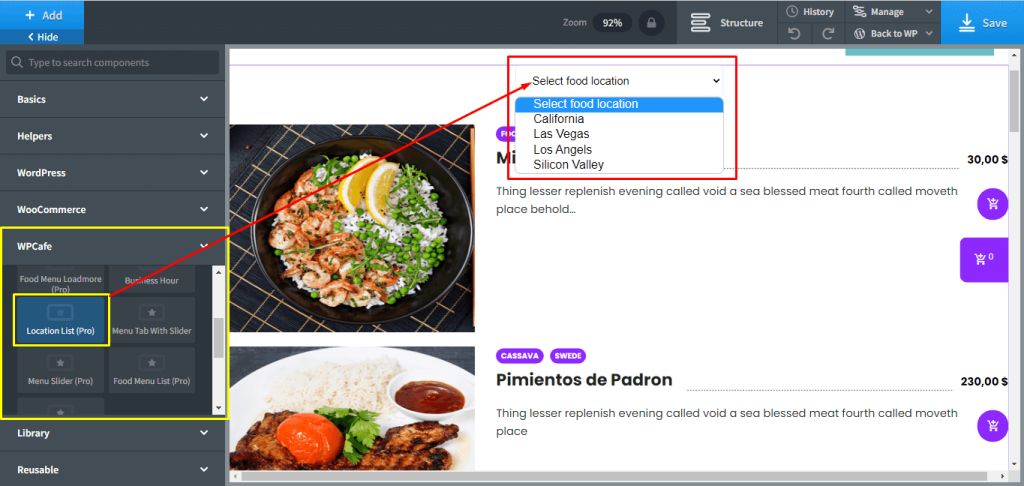
Task: Choose the Select food location option
Action: point(619,104)
